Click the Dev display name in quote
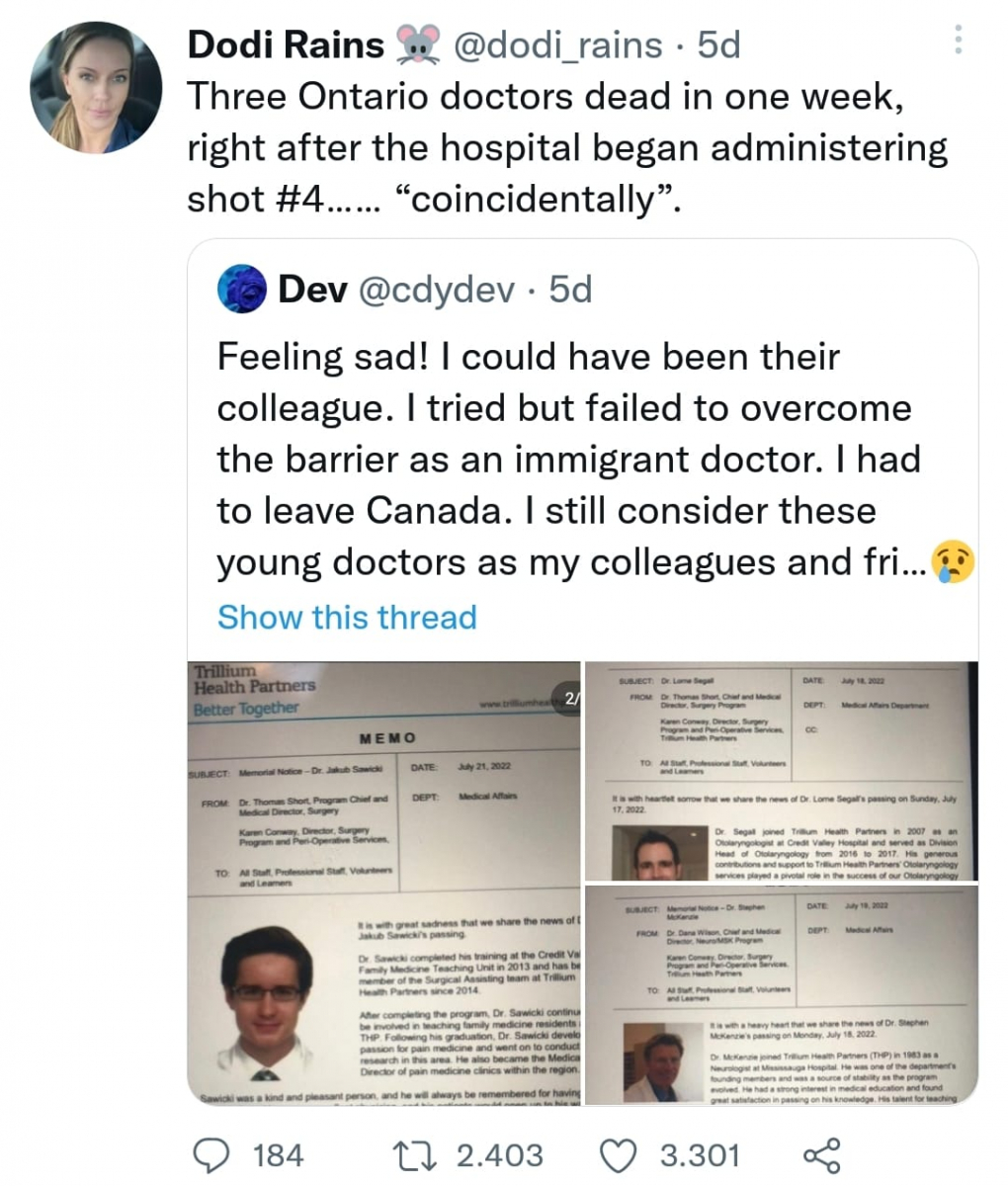 pos(312,290)
